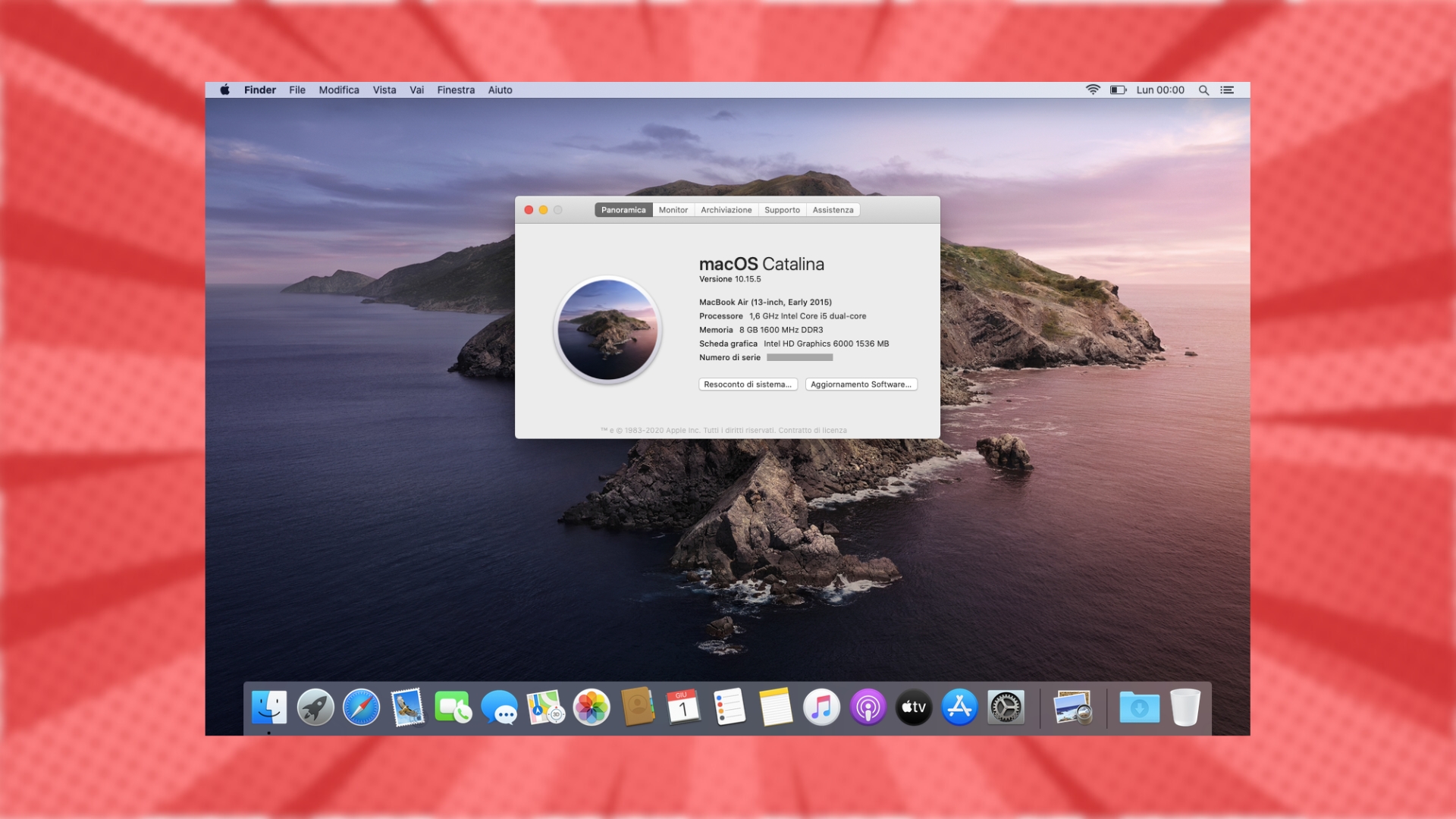Image resolution: width=1456 pixels, height=819 pixels.
Task: Open Spotlight search magnifier icon
Action: click(x=1203, y=89)
